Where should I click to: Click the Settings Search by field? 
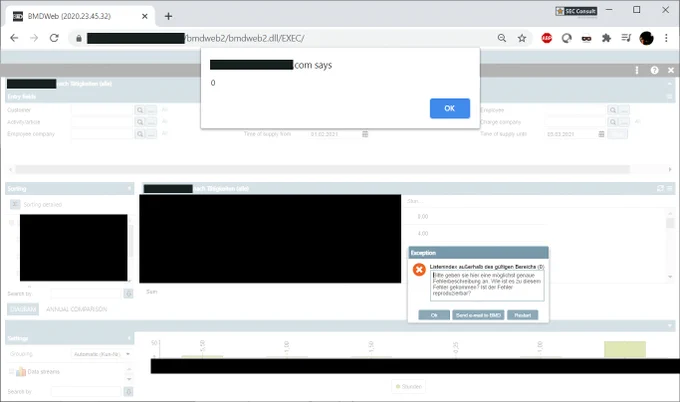[86, 392]
